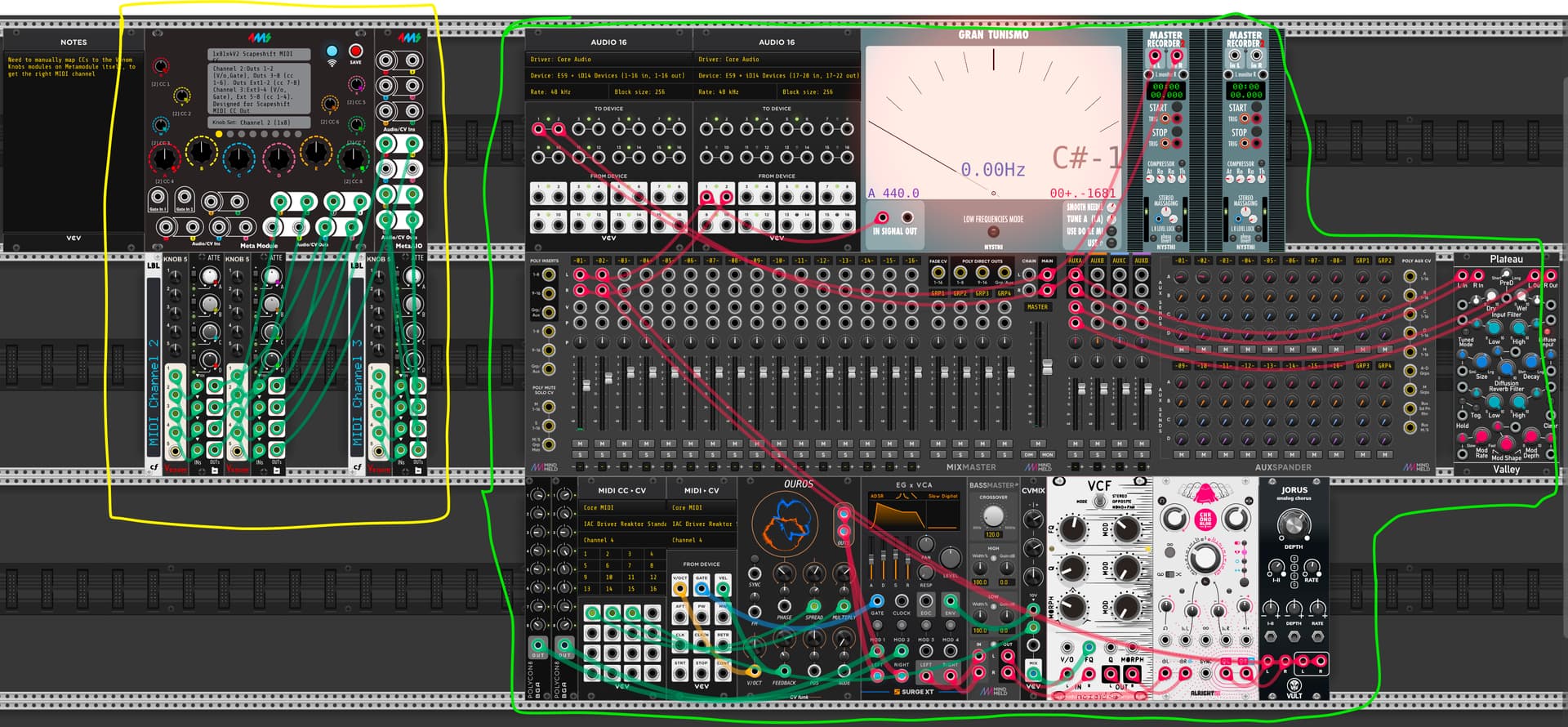This screenshot has width=1568, height=727.
Task: Click the red SAVE button on Meta Module
Action: [356, 52]
